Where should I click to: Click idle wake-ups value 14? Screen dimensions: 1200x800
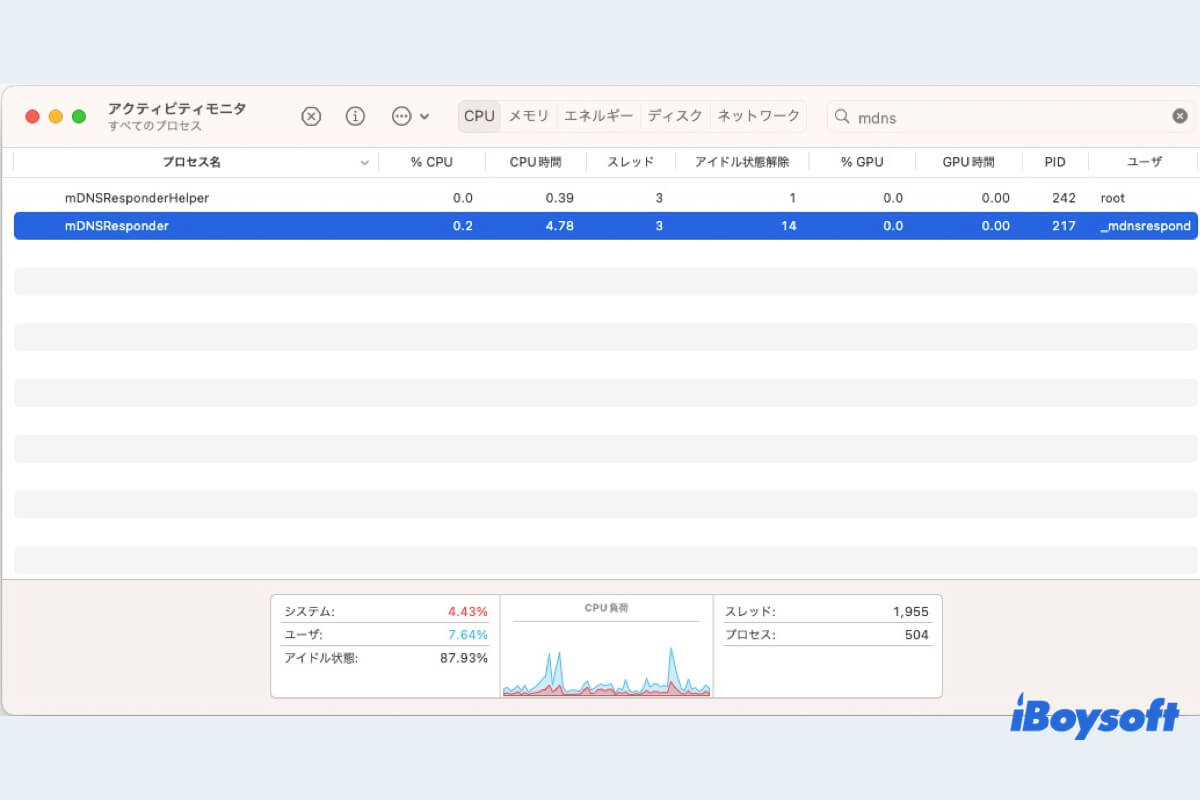coord(789,226)
